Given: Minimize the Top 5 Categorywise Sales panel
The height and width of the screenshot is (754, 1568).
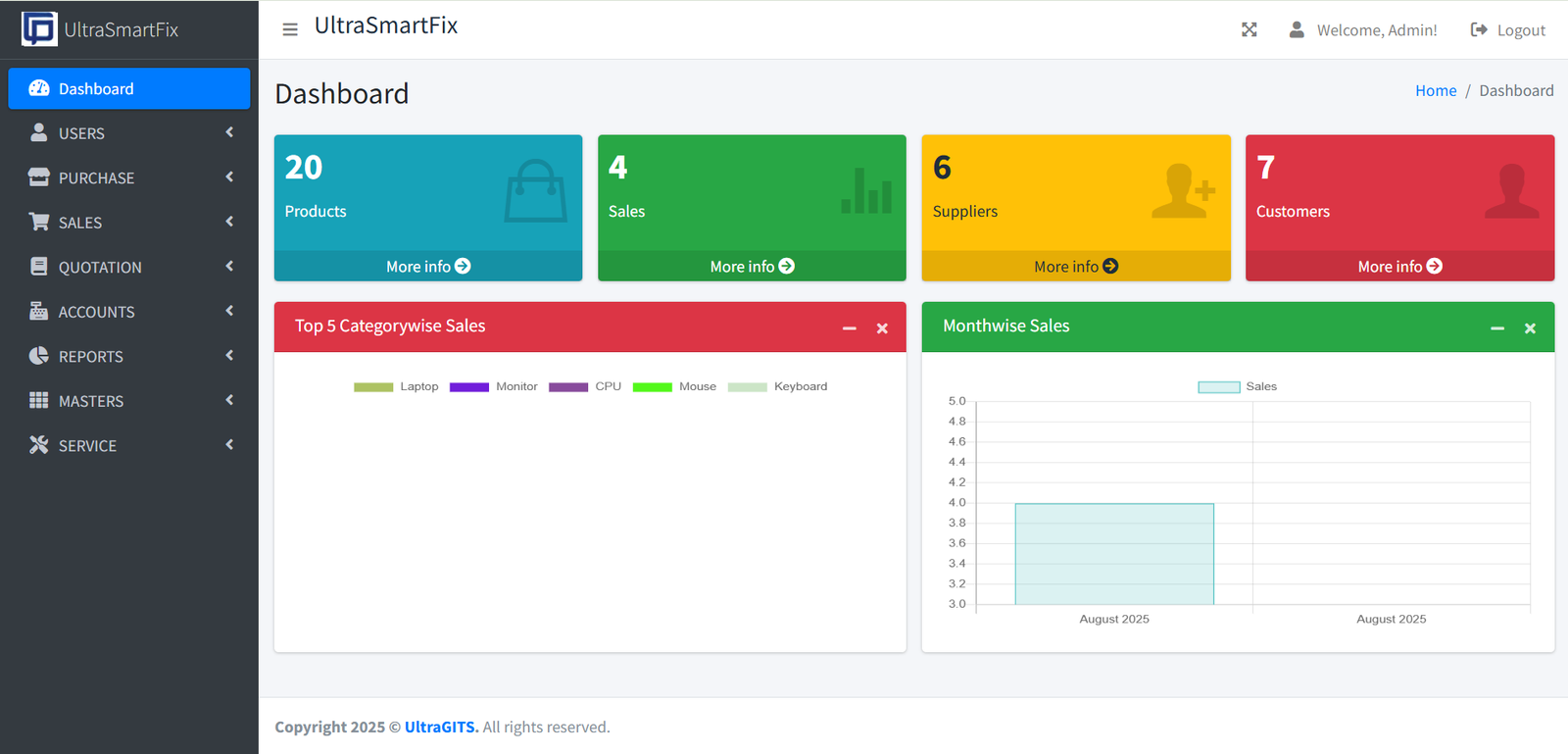Looking at the screenshot, I should [850, 328].
